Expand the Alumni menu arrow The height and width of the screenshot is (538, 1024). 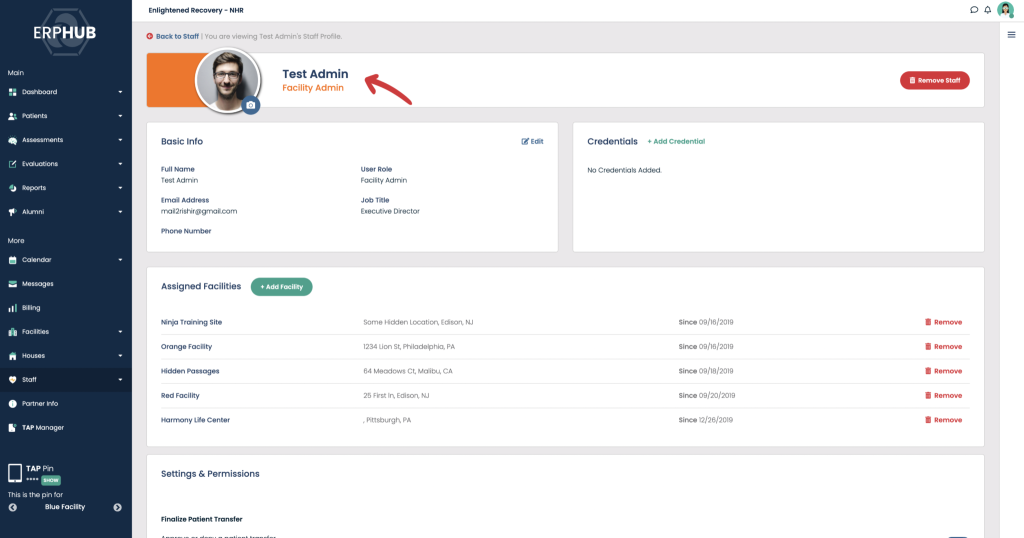click(120, 212)
